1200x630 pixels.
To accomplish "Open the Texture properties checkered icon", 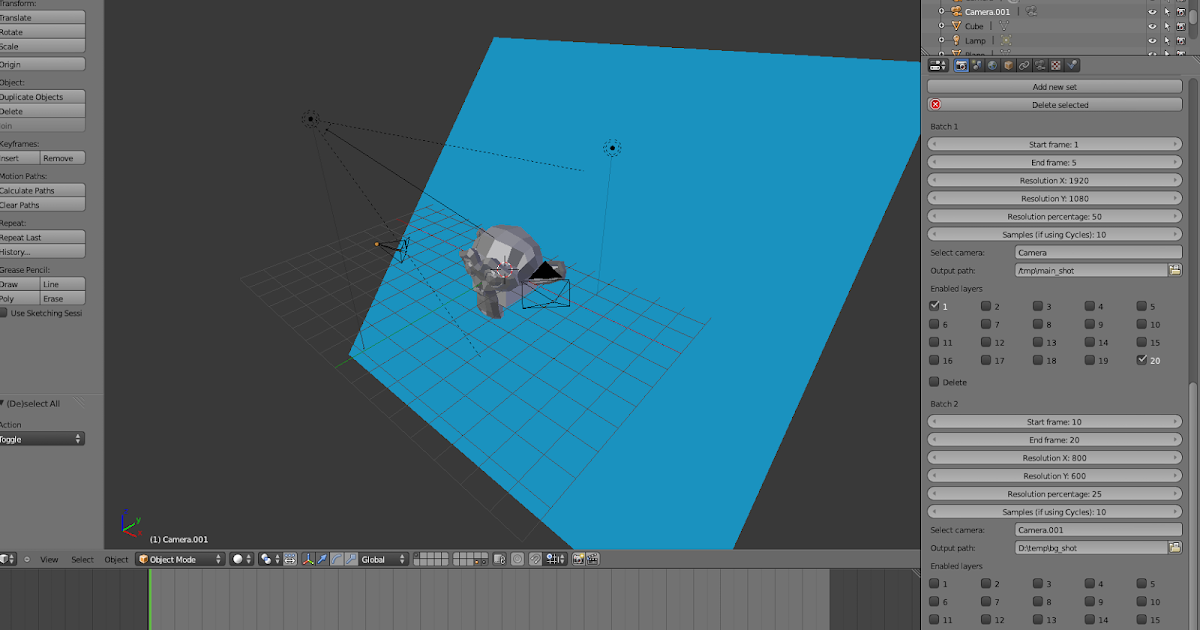I will [x=1056, y=64].
